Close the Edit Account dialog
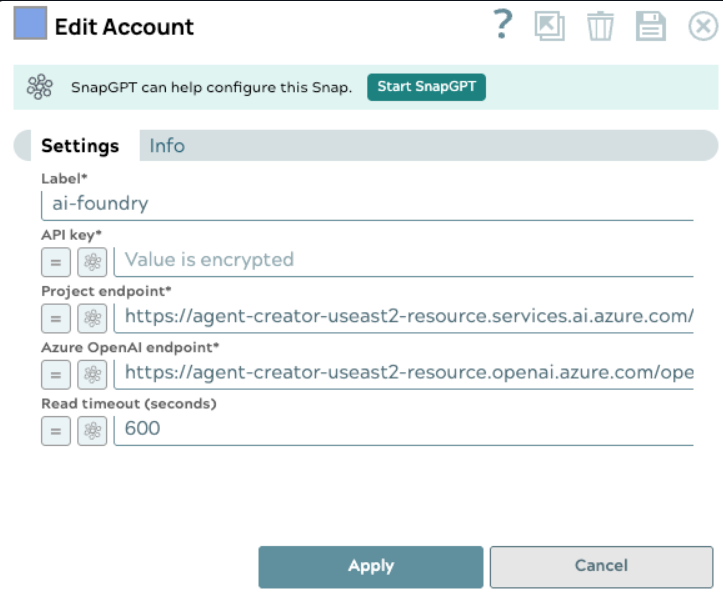Screen dimensions: 723x594 (703, 26)
